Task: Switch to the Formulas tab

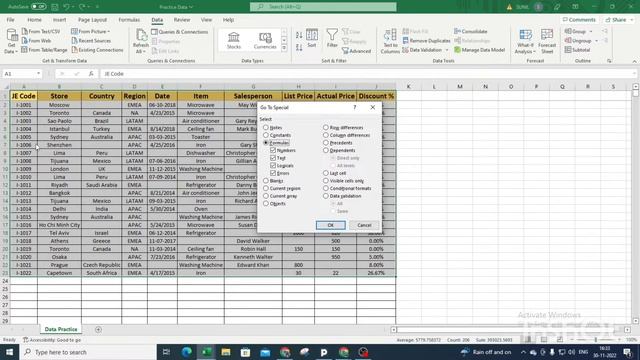Action: pos(129,20)
